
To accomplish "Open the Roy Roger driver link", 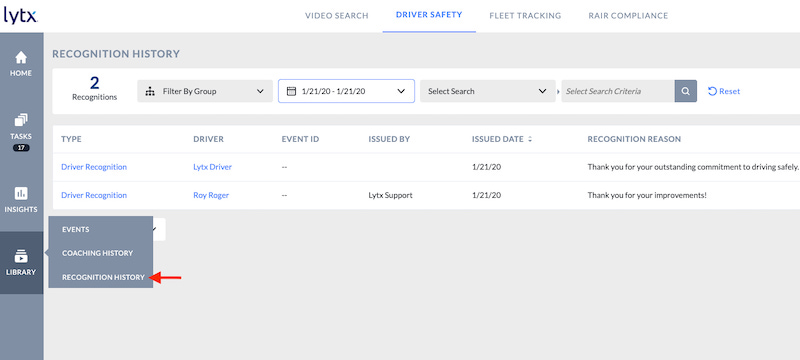I will (211, 195).
